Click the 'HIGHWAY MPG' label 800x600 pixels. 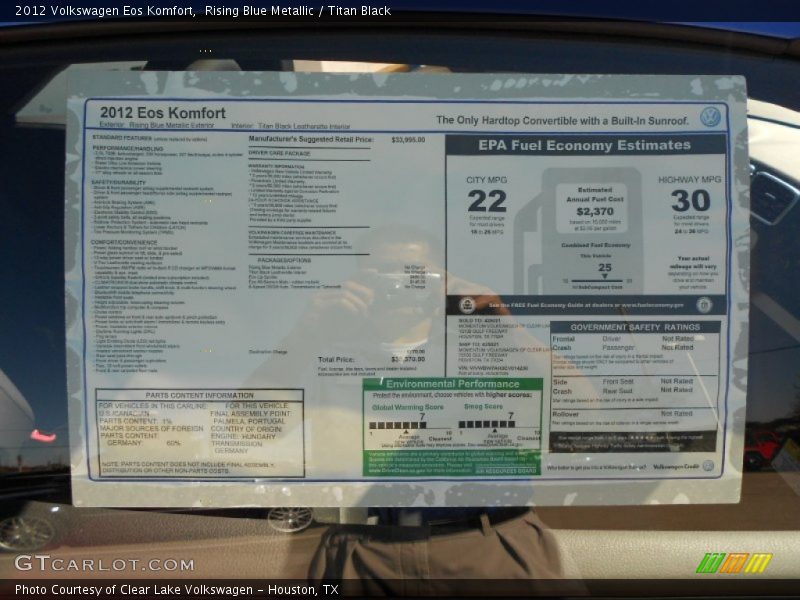(x=689, y=180)
